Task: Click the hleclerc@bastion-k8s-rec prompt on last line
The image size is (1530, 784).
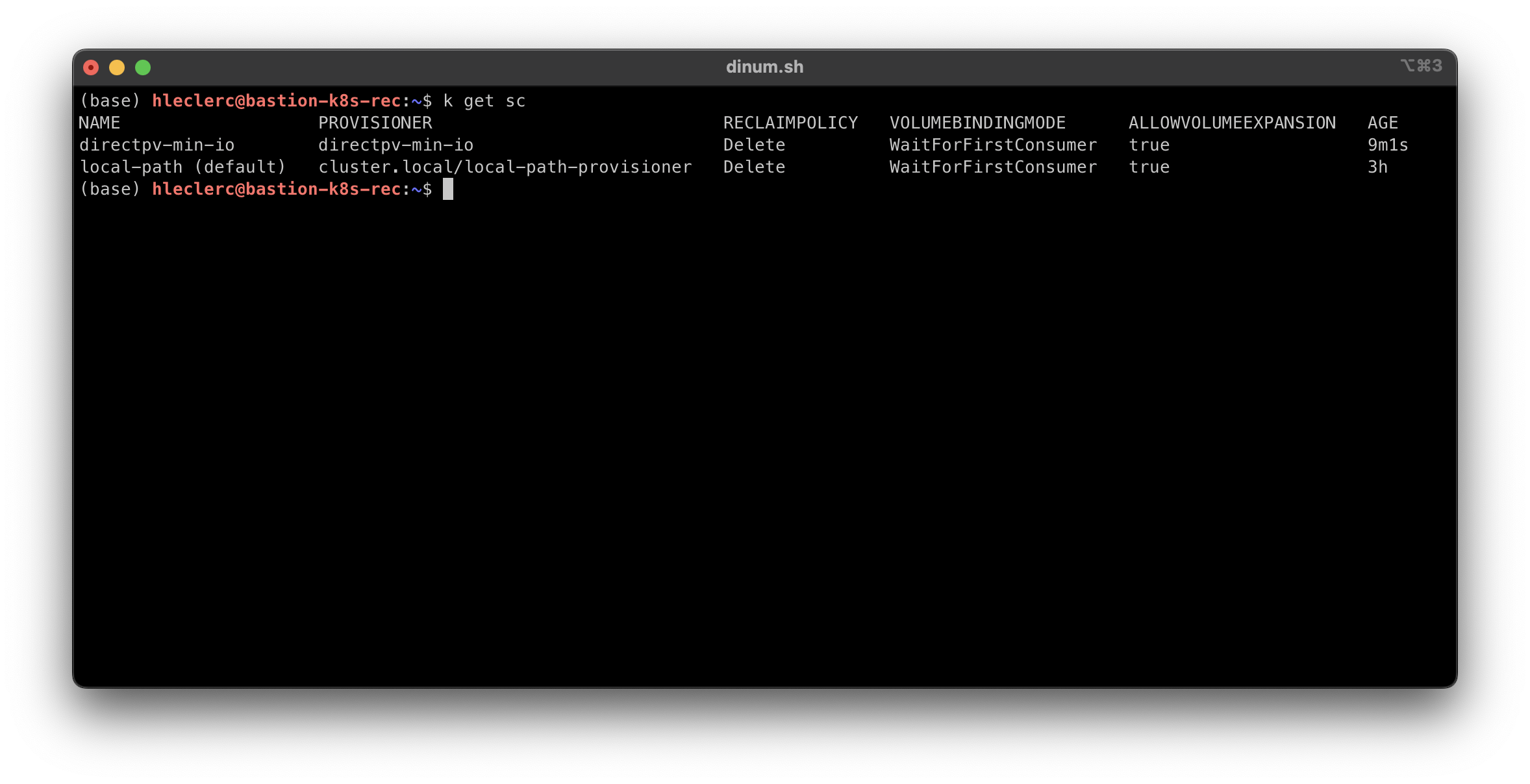Action: tap(276, 190)
